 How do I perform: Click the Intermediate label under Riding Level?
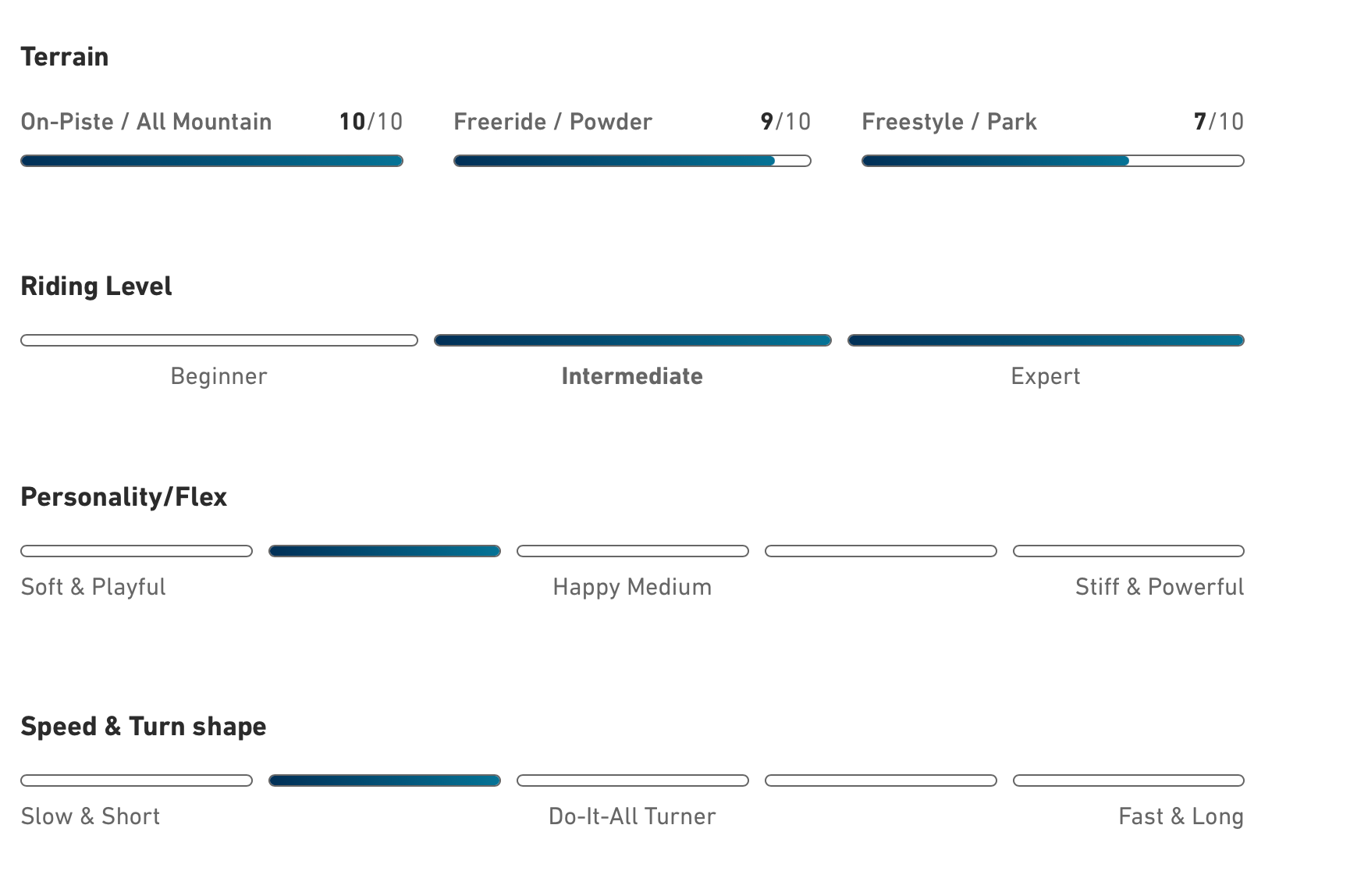pos(632,376)
